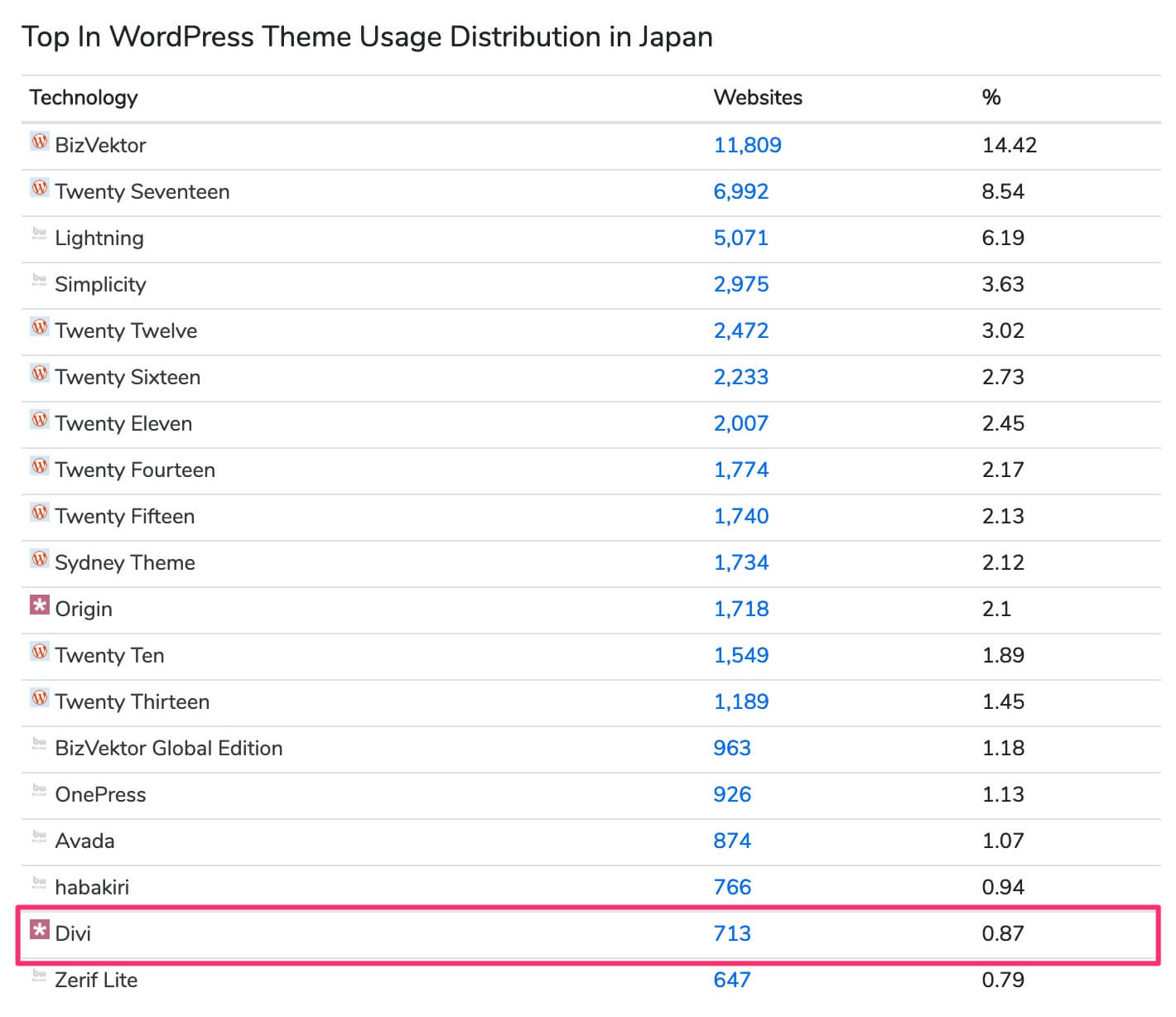Open the 1,734 websites link for Sydney Theme

coord(740,562)
